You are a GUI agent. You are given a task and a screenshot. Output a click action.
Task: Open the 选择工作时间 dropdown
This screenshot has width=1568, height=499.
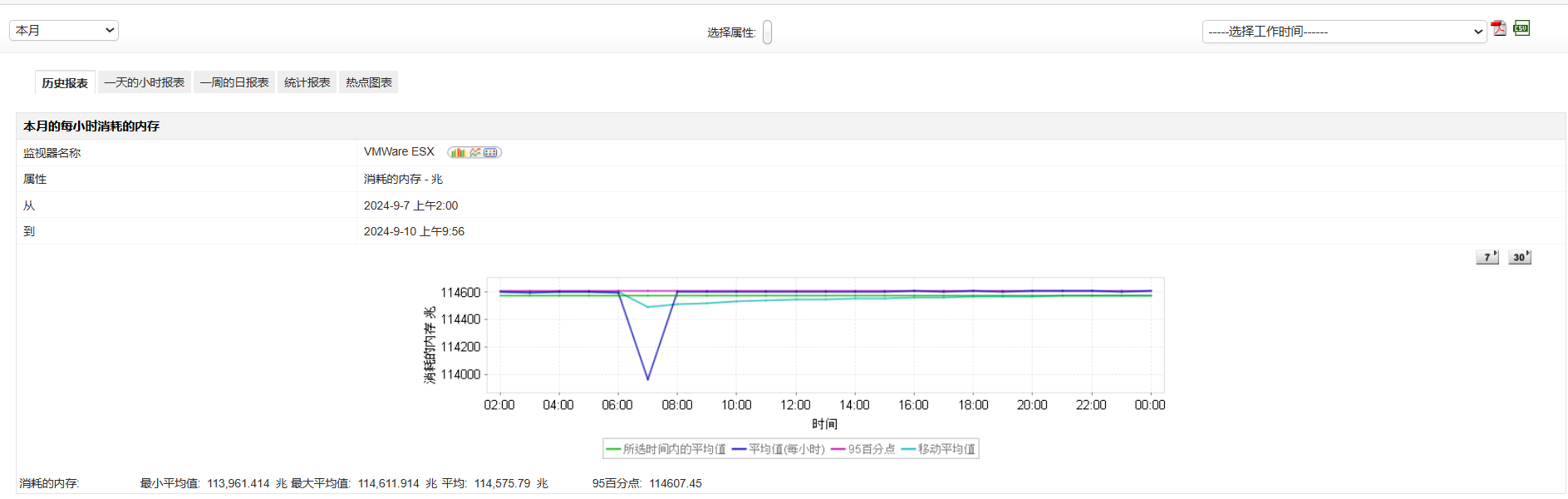click(x=1344, y=32)
